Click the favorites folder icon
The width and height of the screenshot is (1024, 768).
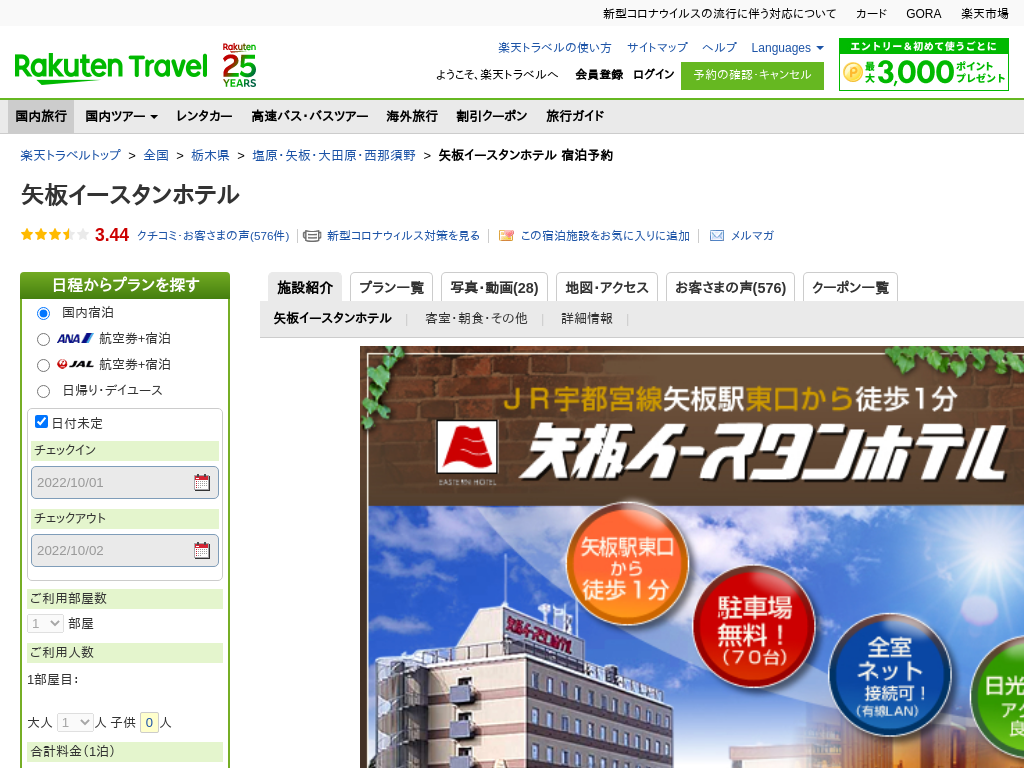click(506, 236)
